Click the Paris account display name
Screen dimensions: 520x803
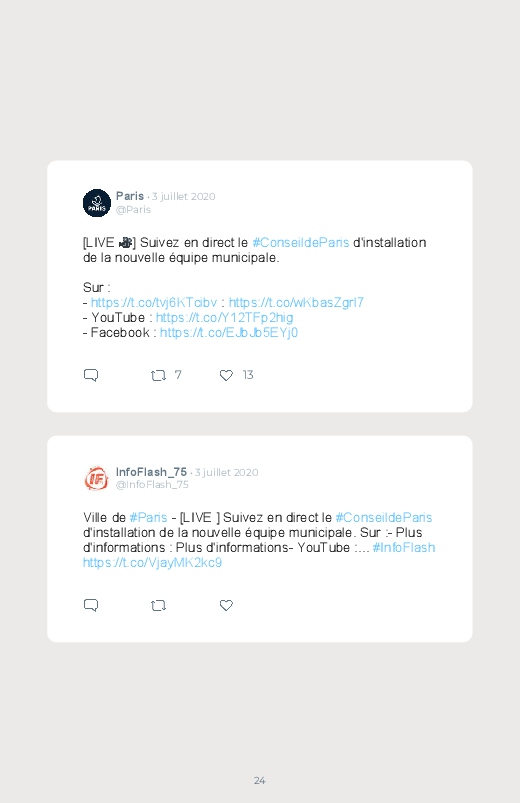[x=130, y=196]
